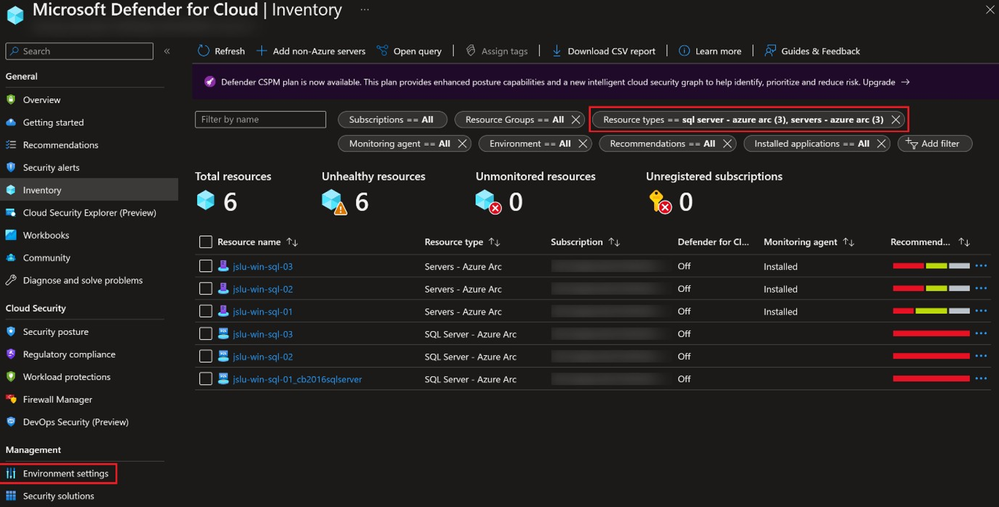
Task: Sort by Resource name column arrows
Action: pos(292,242)
